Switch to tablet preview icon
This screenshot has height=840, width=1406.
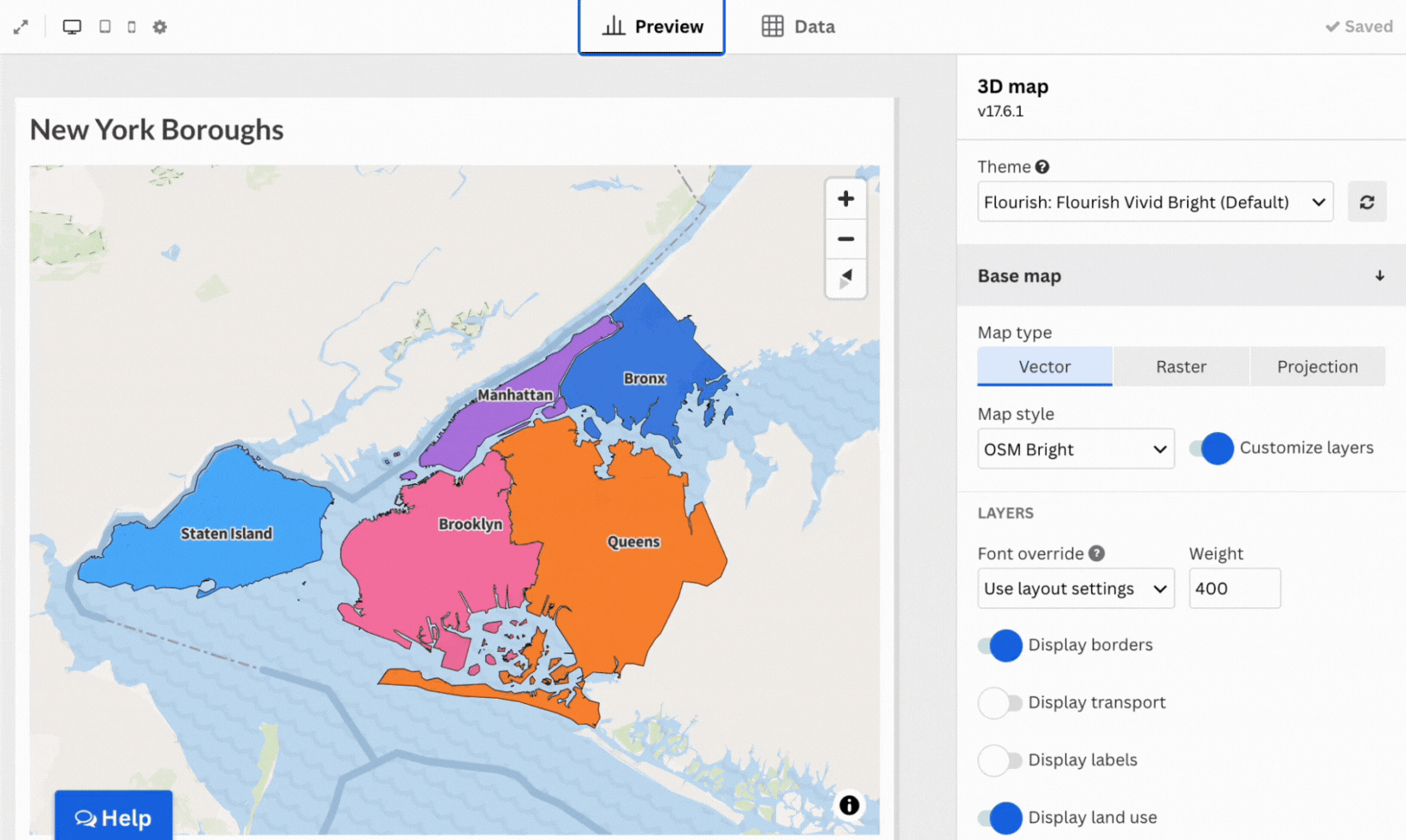(104, 27)
